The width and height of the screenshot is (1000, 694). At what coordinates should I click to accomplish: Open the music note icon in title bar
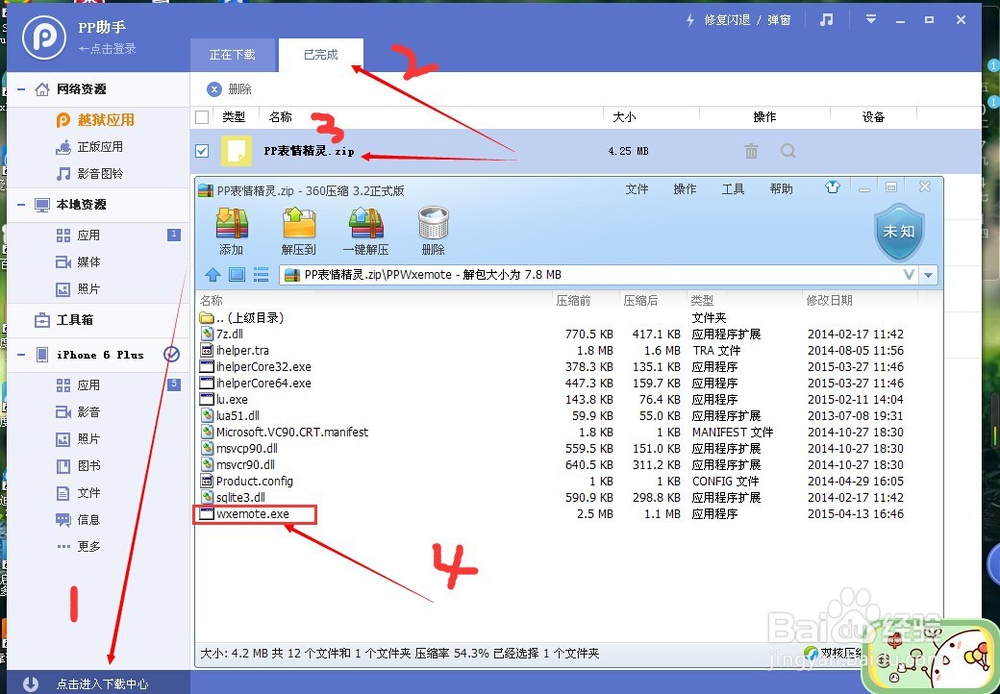point(827,20)
